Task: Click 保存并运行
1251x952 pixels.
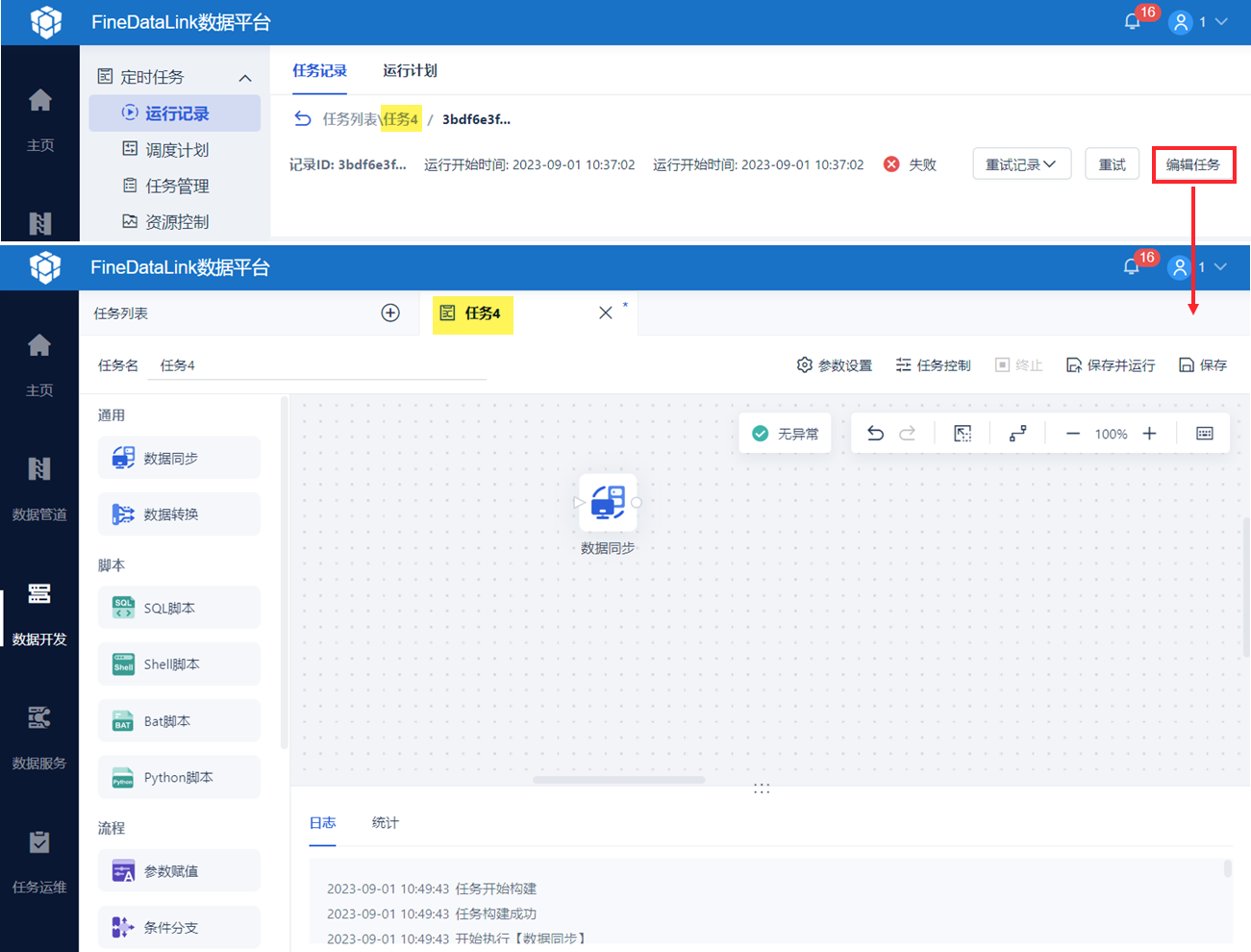Action: tap(1111, 365)
